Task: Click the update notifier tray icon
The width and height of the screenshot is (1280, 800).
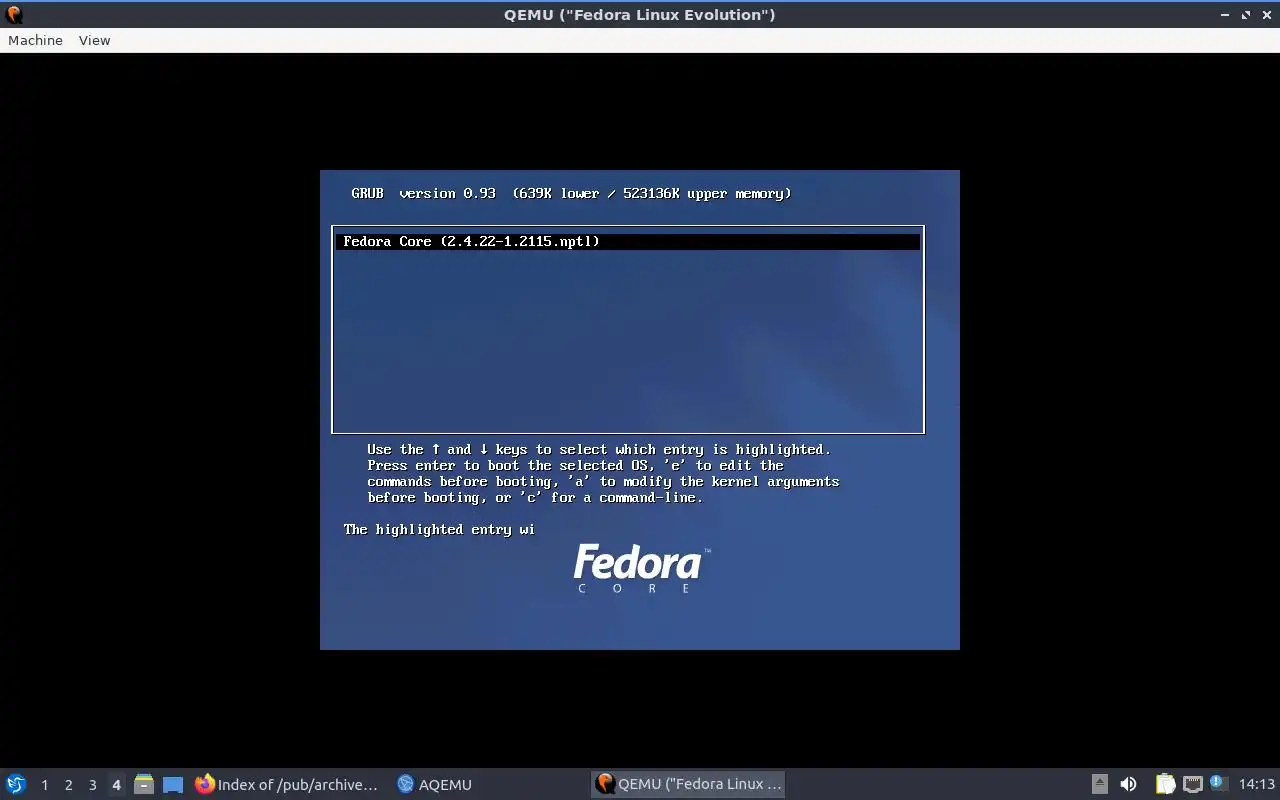Action: tap(1218, 783)
